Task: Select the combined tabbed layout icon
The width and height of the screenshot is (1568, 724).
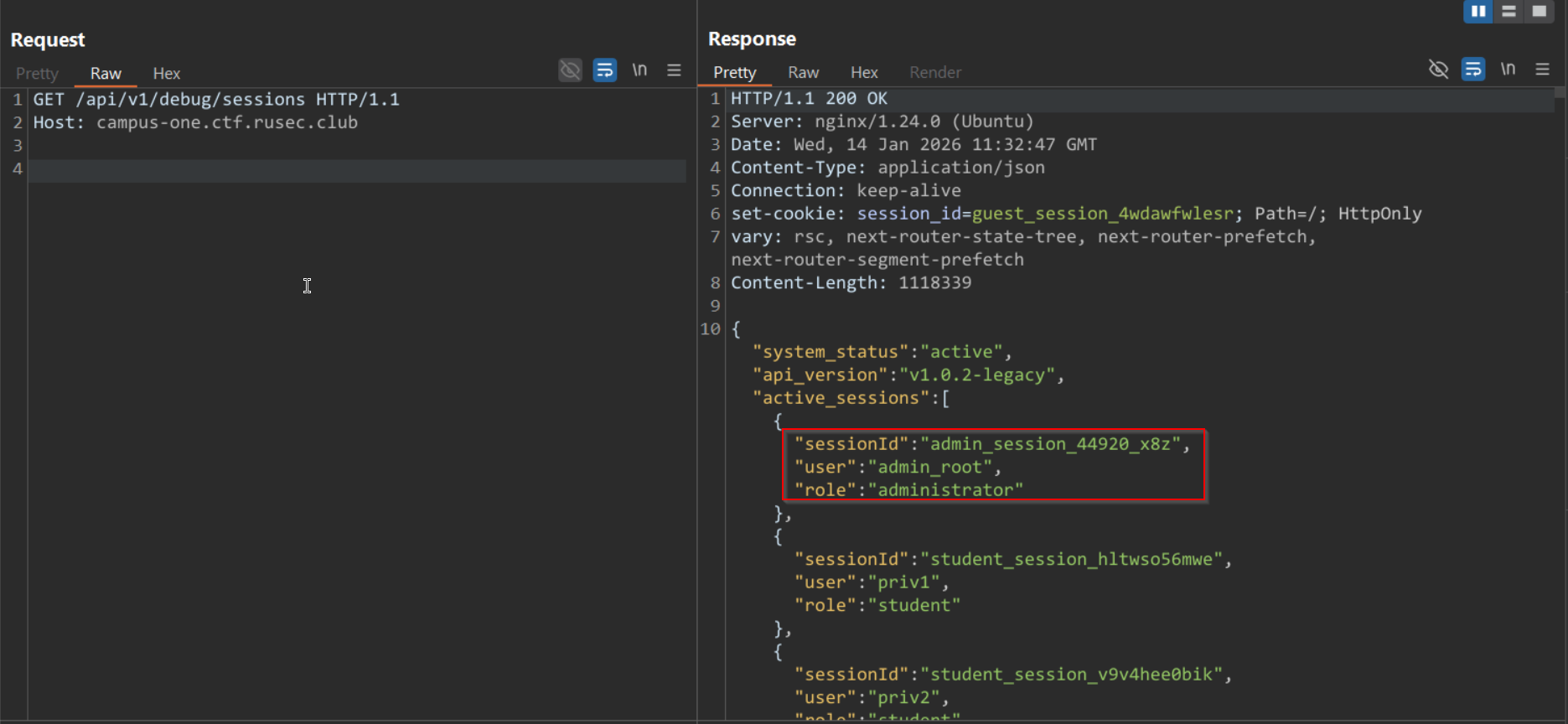Action: point(1539,11)
